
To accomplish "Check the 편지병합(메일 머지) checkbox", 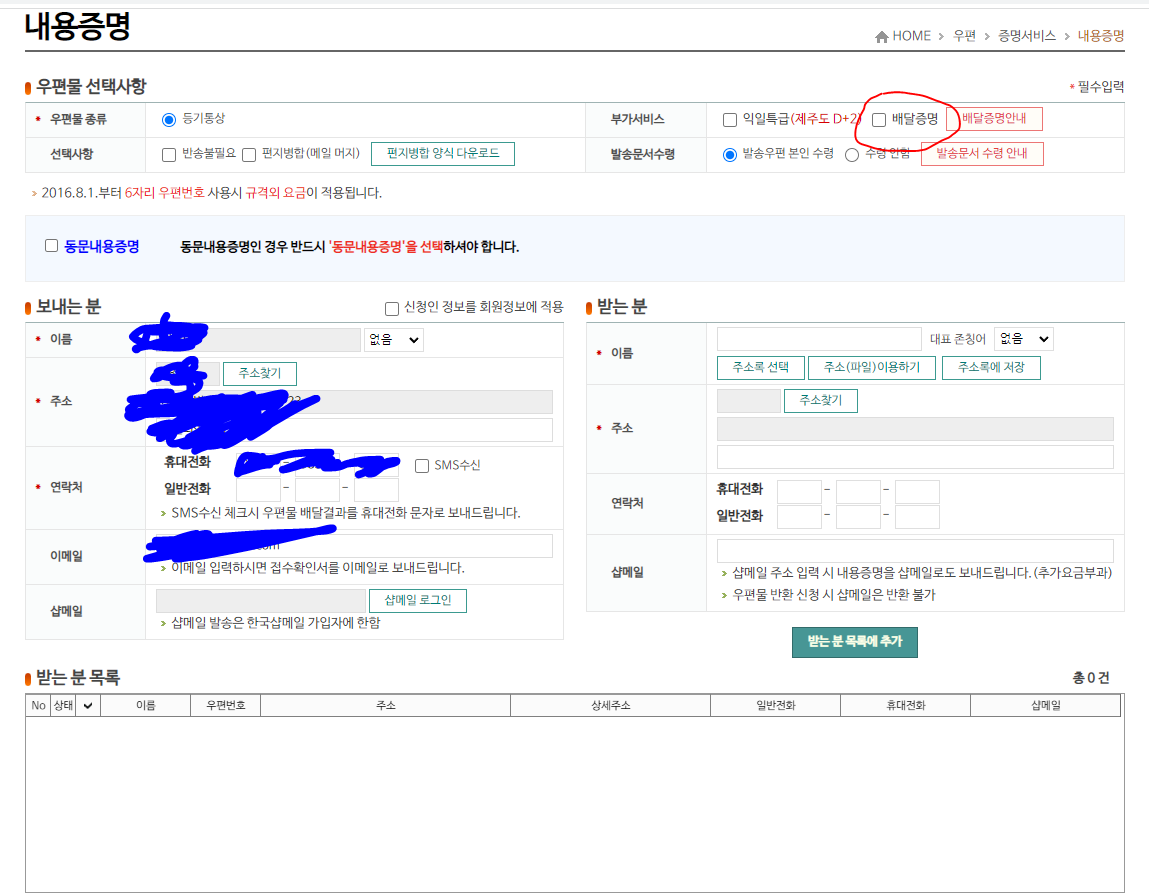I will pos(249,155).
